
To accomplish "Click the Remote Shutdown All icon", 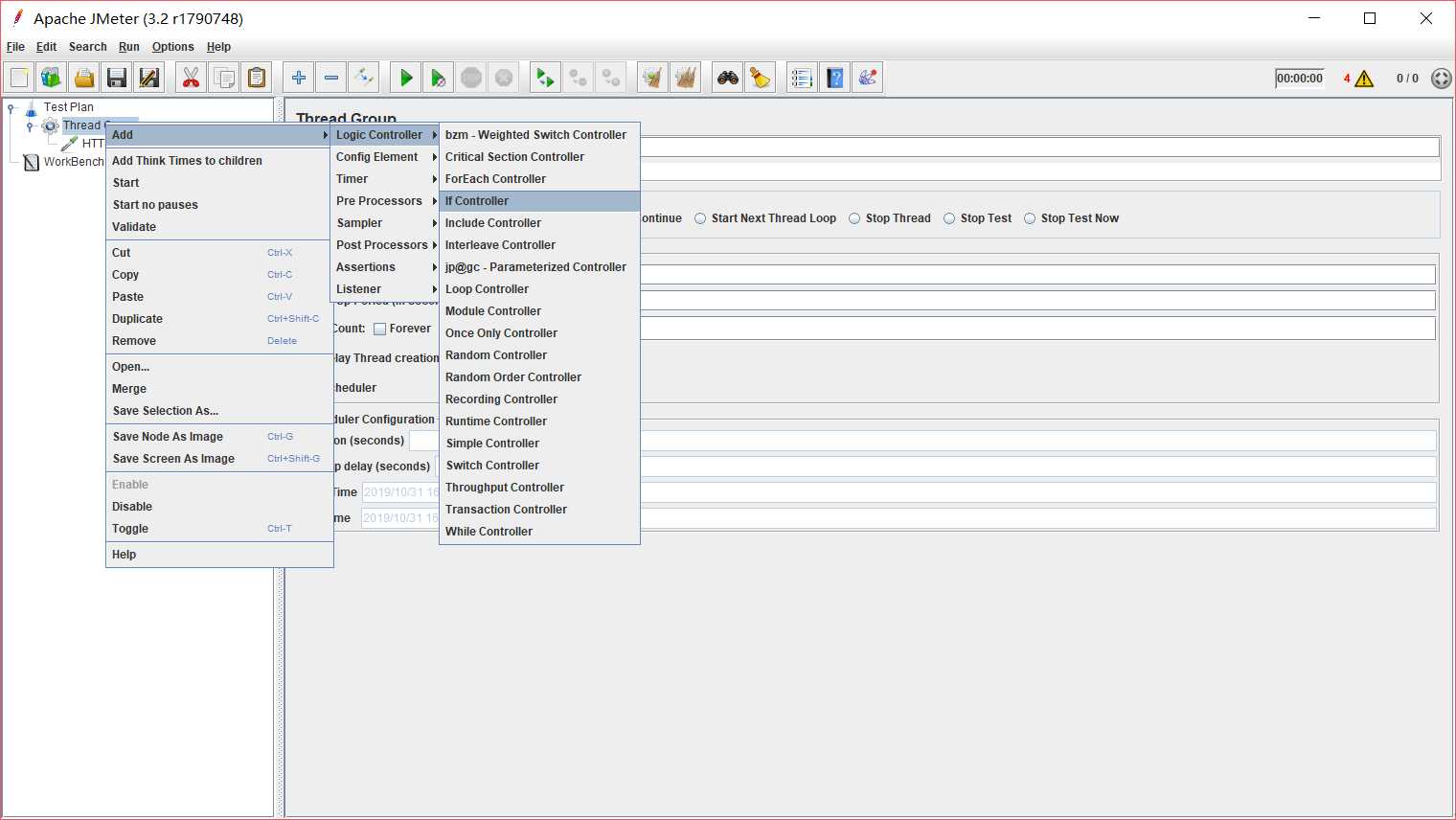I will click(611, 78).
